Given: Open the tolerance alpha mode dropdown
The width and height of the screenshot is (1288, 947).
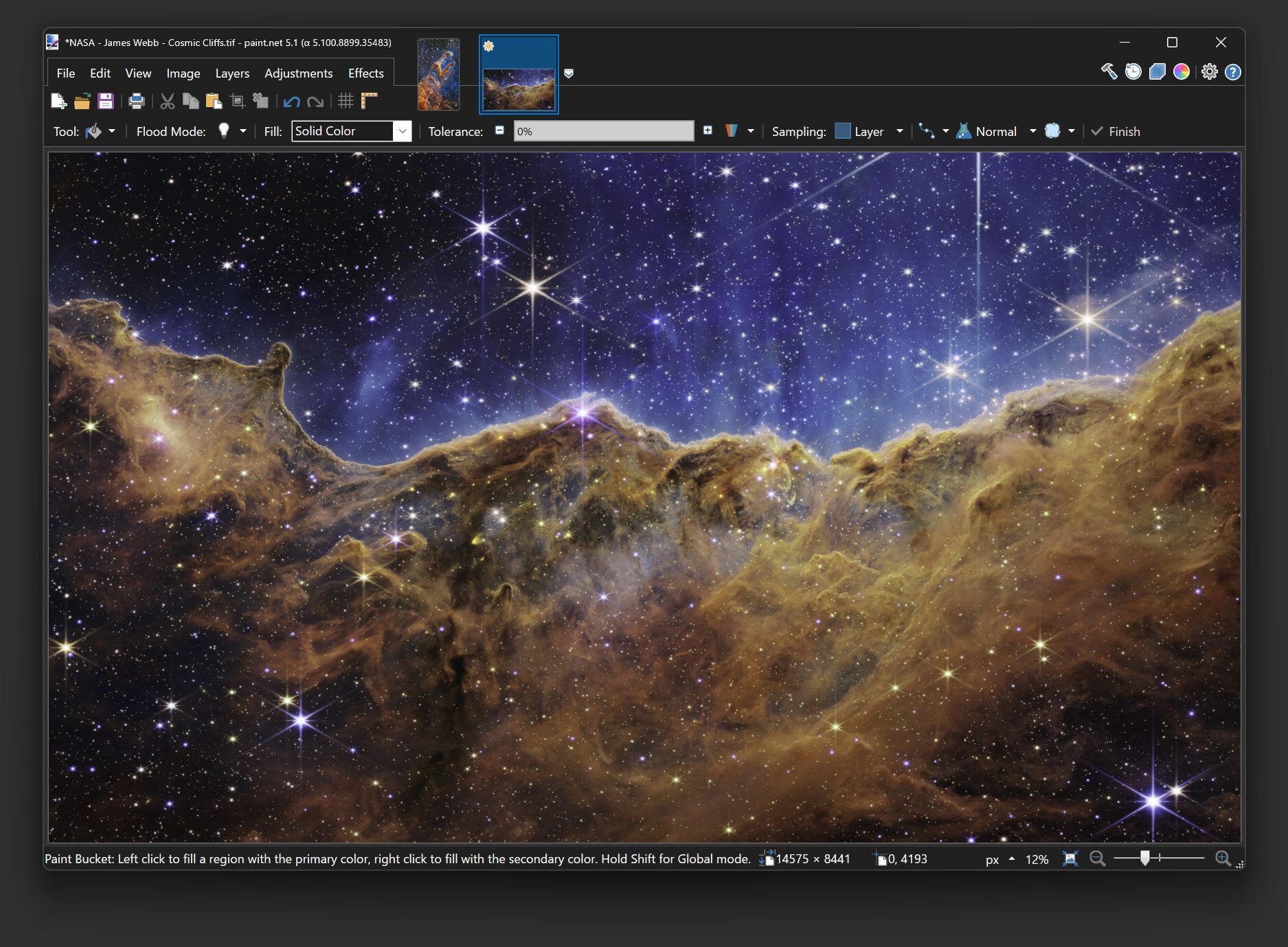Looking at the screenshot, I should pos(739,130).
